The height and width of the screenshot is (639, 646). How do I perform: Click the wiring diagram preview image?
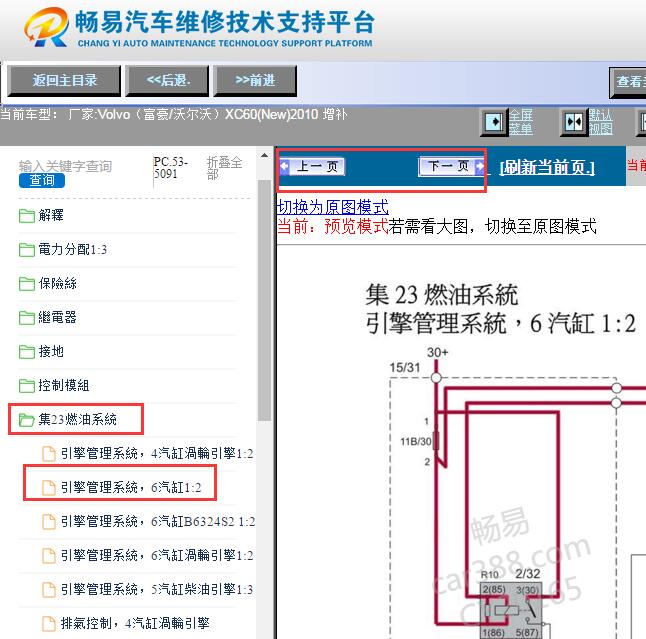point(461,442)
